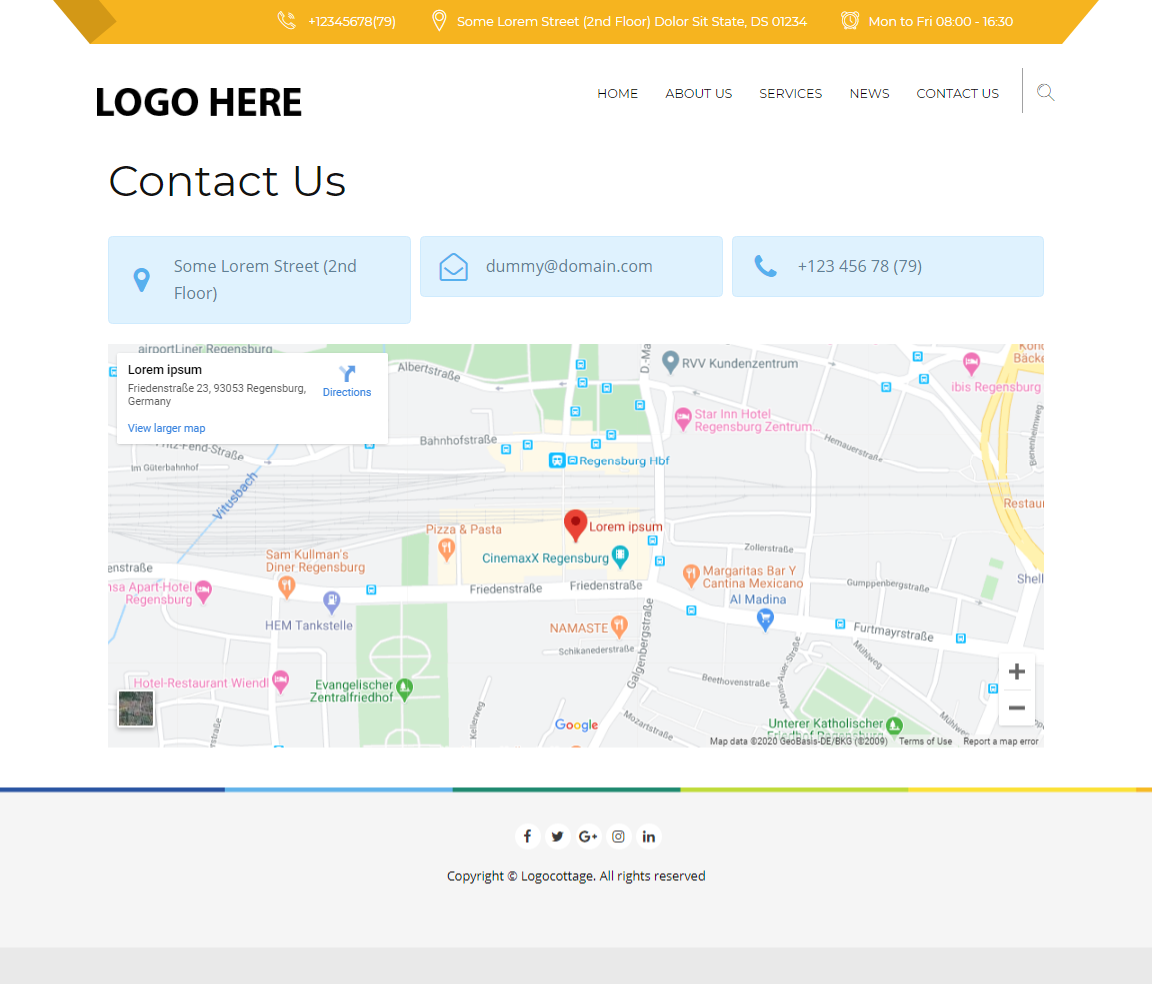
Task: Open the Services menu item
Action: click(790, 93)
